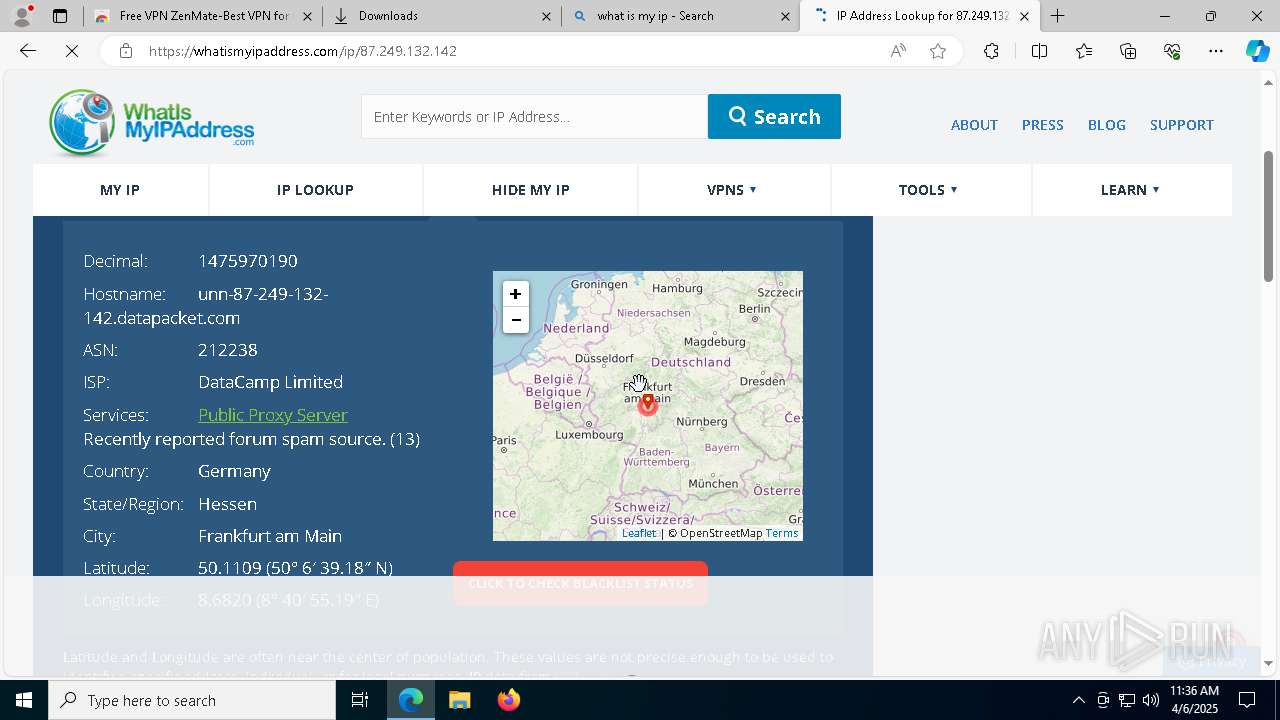
Task: Zoom in on the map
Action: [515, 294]
